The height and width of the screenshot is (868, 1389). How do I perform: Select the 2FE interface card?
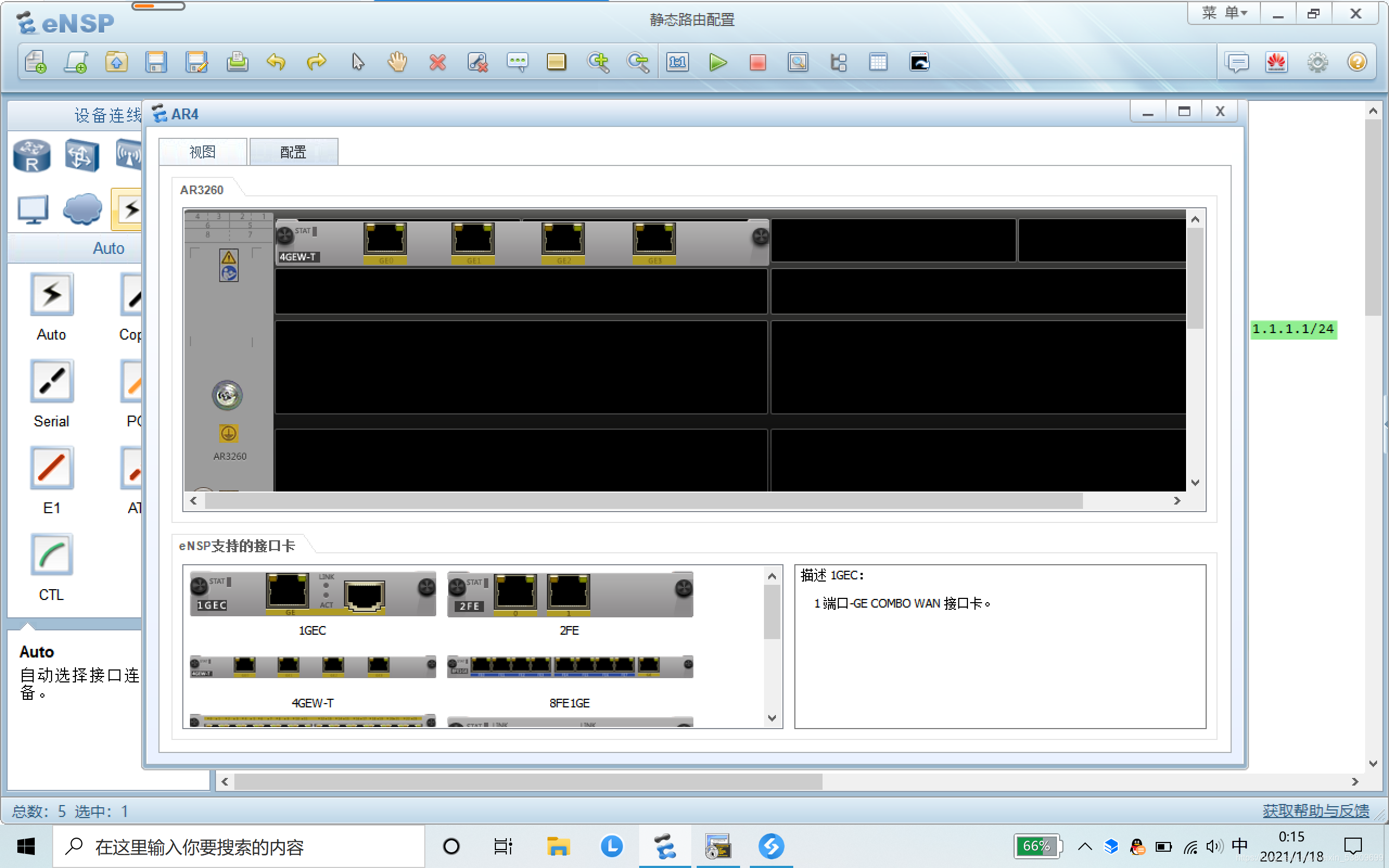(570, 594)
